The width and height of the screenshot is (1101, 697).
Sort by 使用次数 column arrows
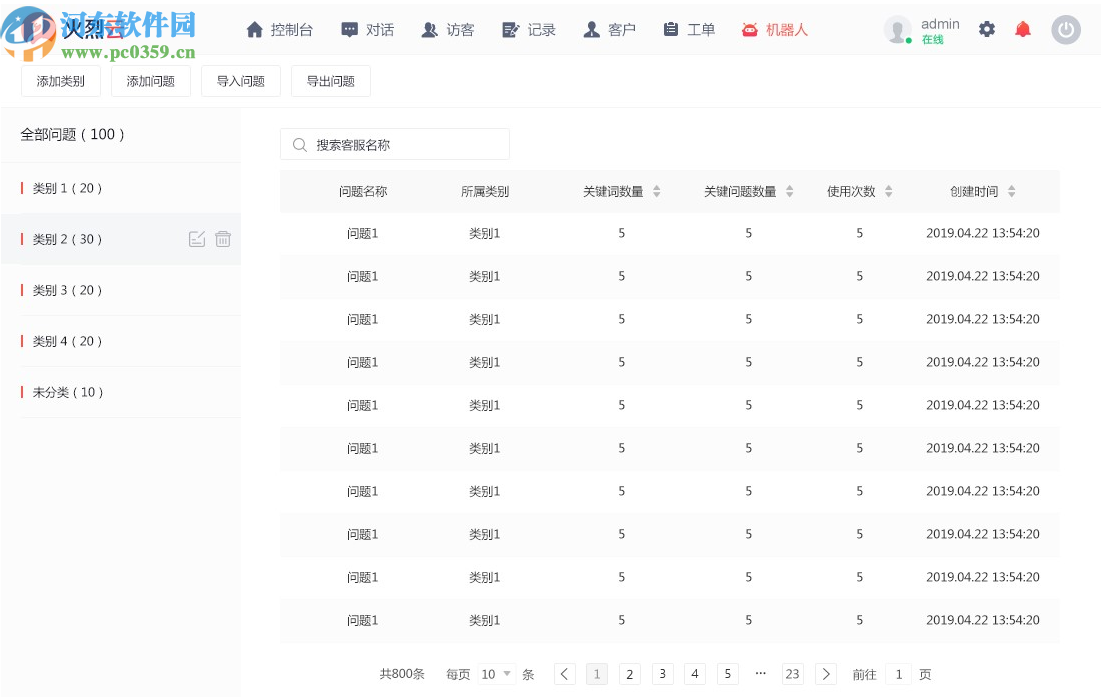click(x=888, y=191)
